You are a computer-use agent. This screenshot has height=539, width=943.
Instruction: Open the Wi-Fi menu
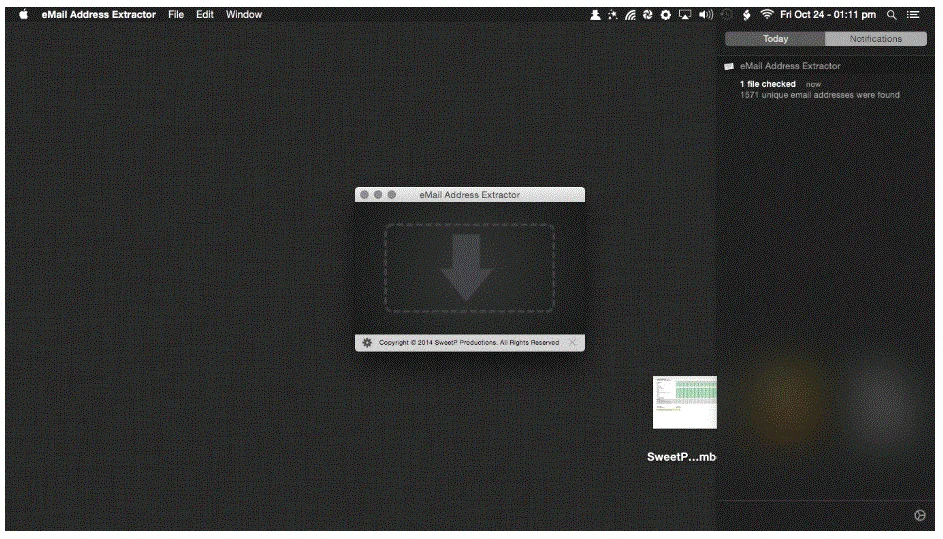click(x=766, y=14)
